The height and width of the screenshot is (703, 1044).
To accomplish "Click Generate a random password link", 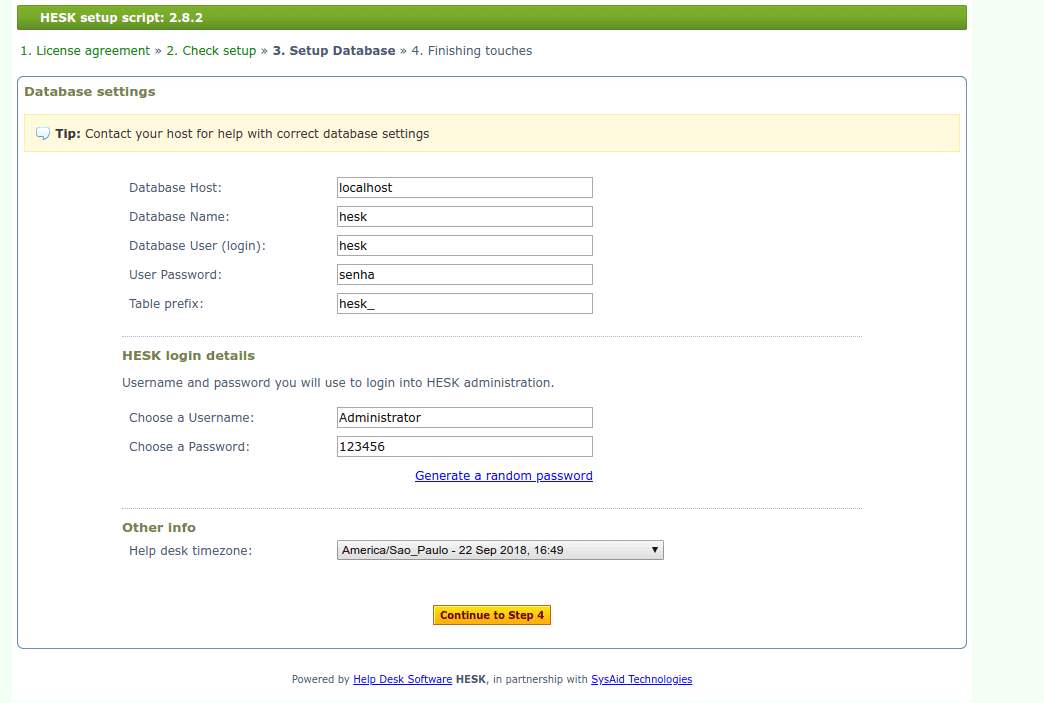I will (503, 476).
